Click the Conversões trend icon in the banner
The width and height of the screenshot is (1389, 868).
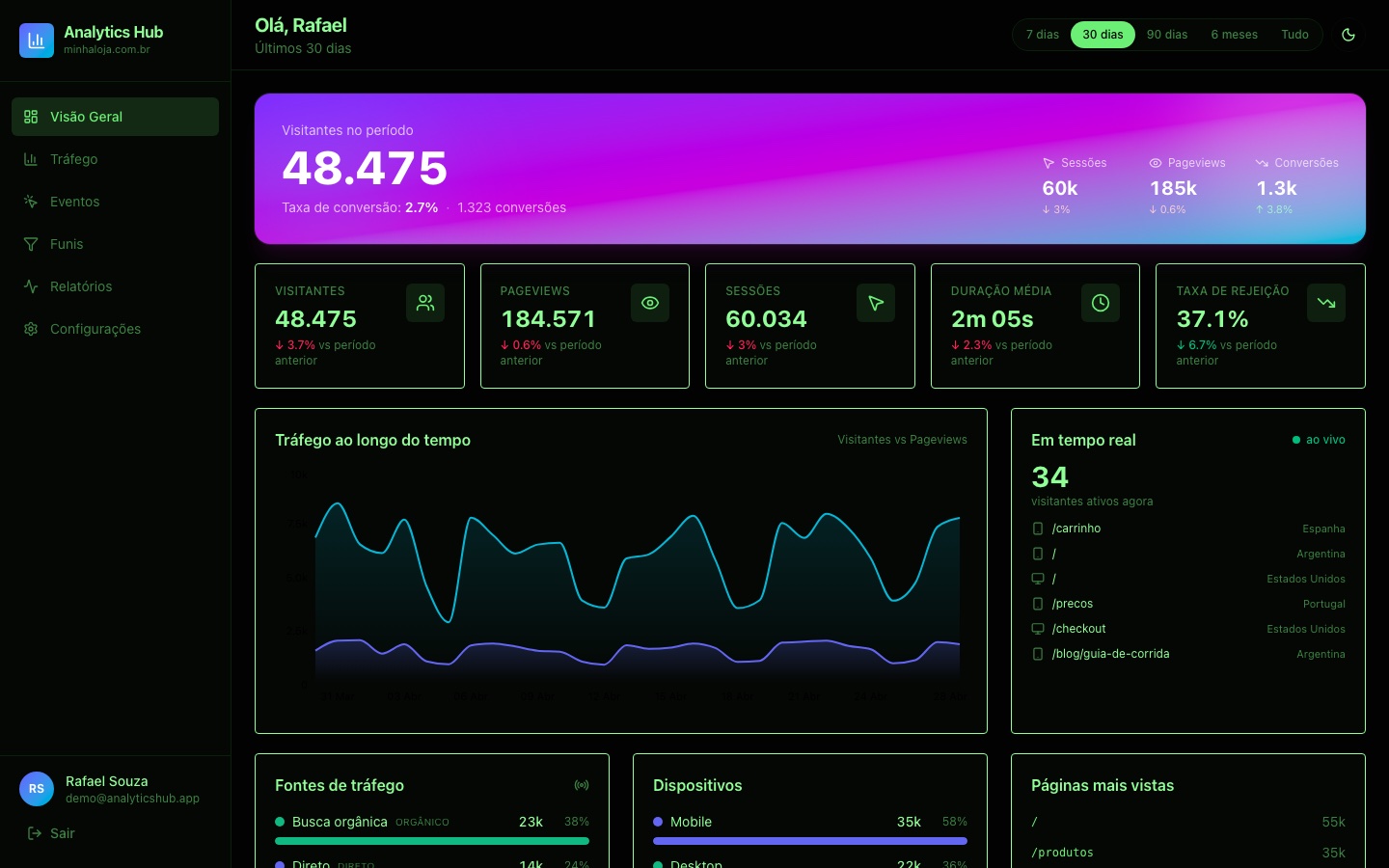pos(1262,163)
